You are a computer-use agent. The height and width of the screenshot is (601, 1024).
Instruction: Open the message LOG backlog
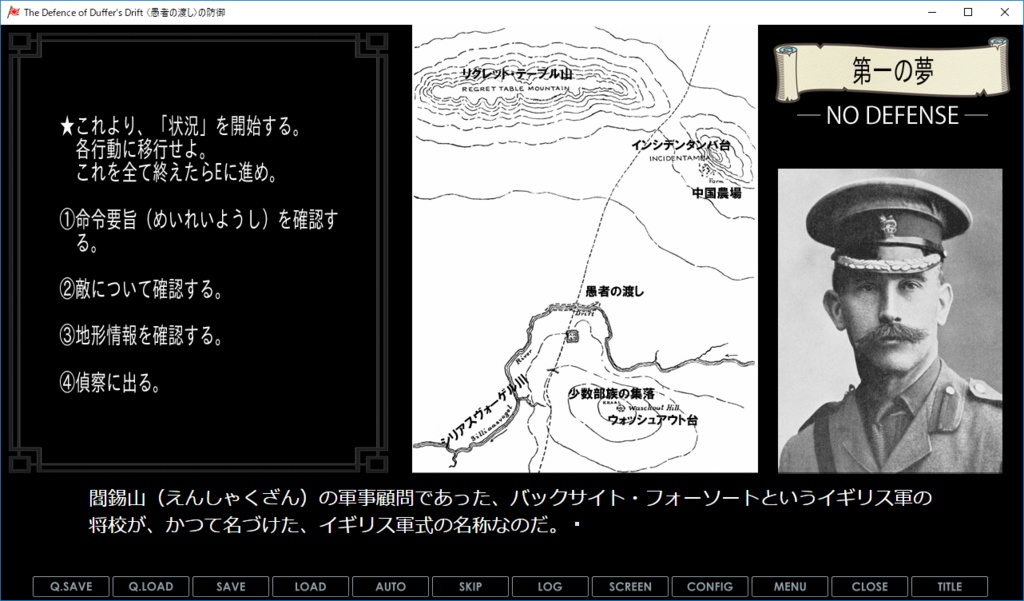click(550, 587)
